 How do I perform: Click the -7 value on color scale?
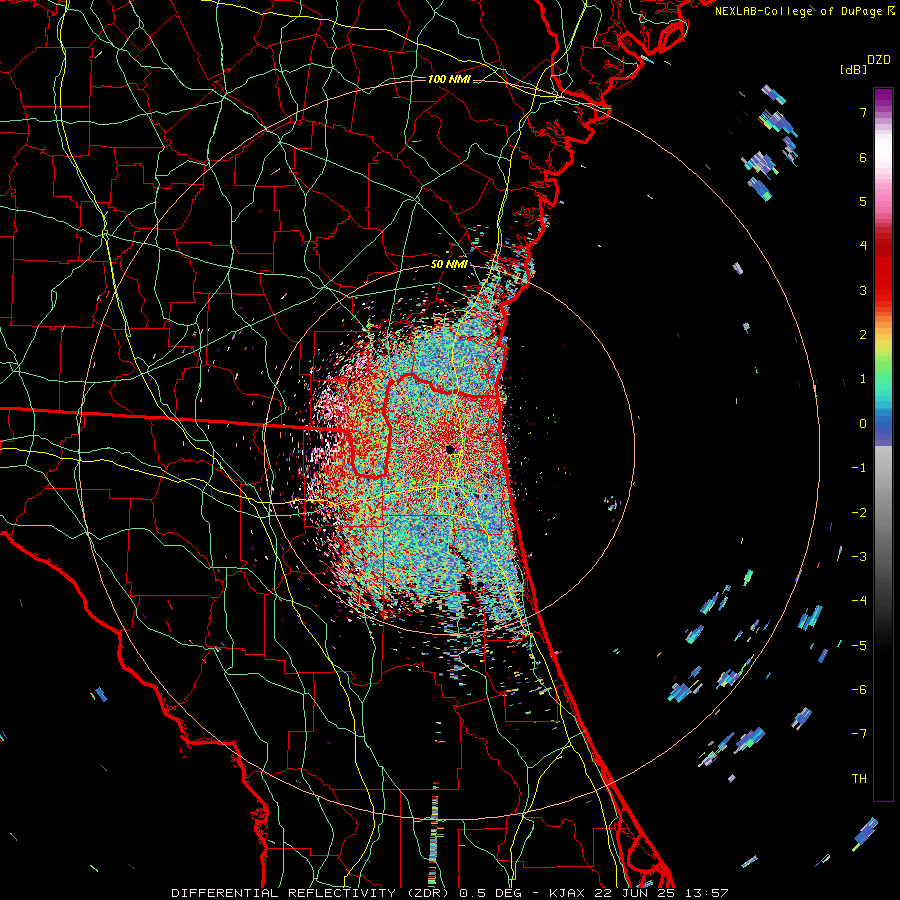[859, 734]
